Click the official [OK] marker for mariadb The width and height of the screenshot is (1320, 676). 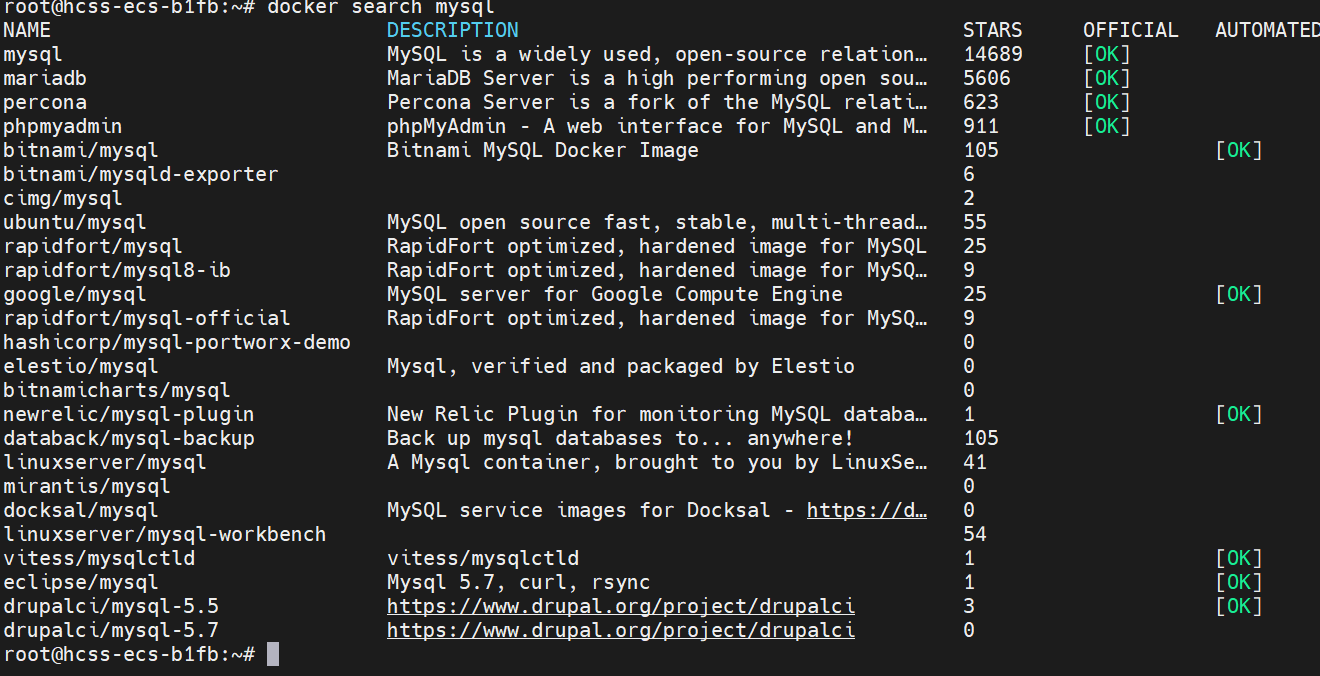[1107, 79]
